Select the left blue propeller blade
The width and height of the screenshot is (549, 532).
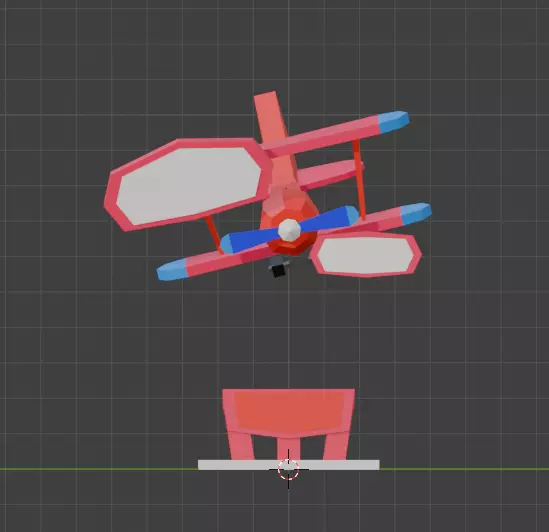click(249, 240)
